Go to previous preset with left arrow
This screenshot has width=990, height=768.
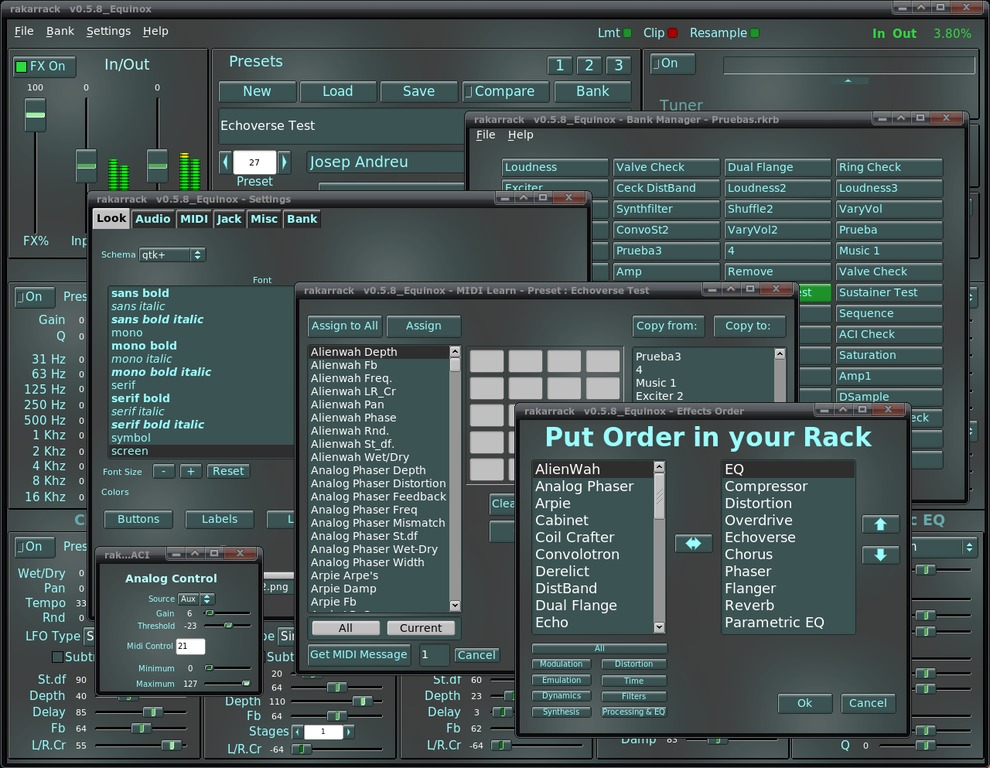point(225,162)
